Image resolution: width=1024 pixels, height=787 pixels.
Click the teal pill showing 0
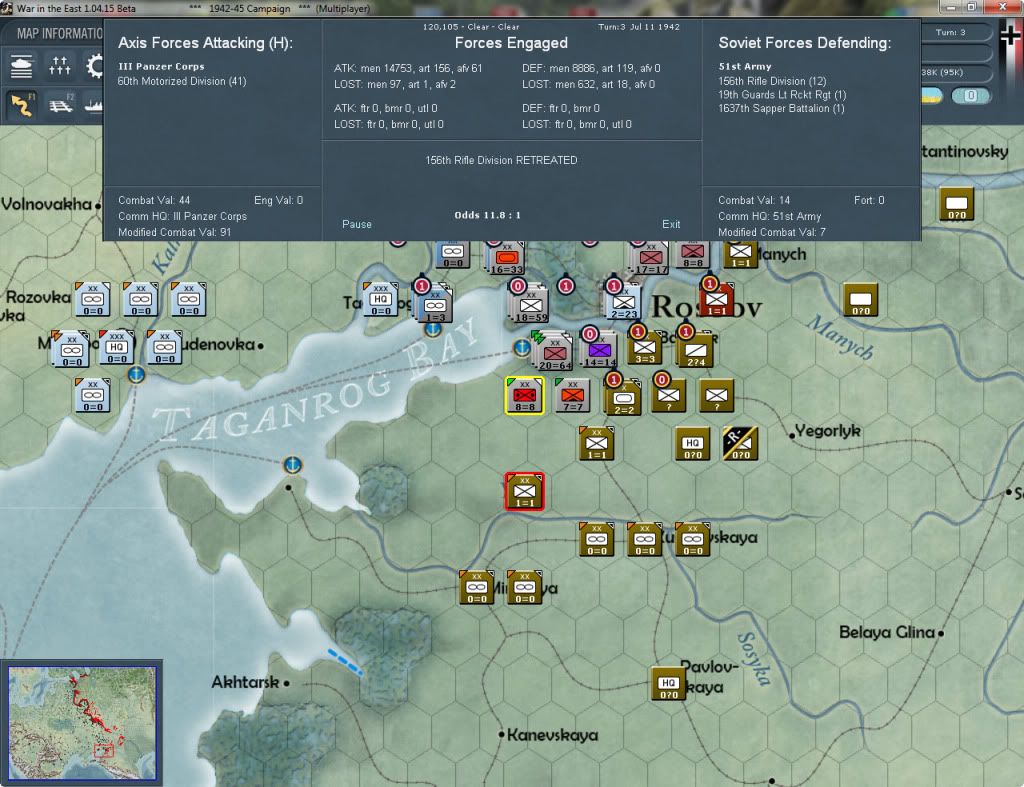970,96
